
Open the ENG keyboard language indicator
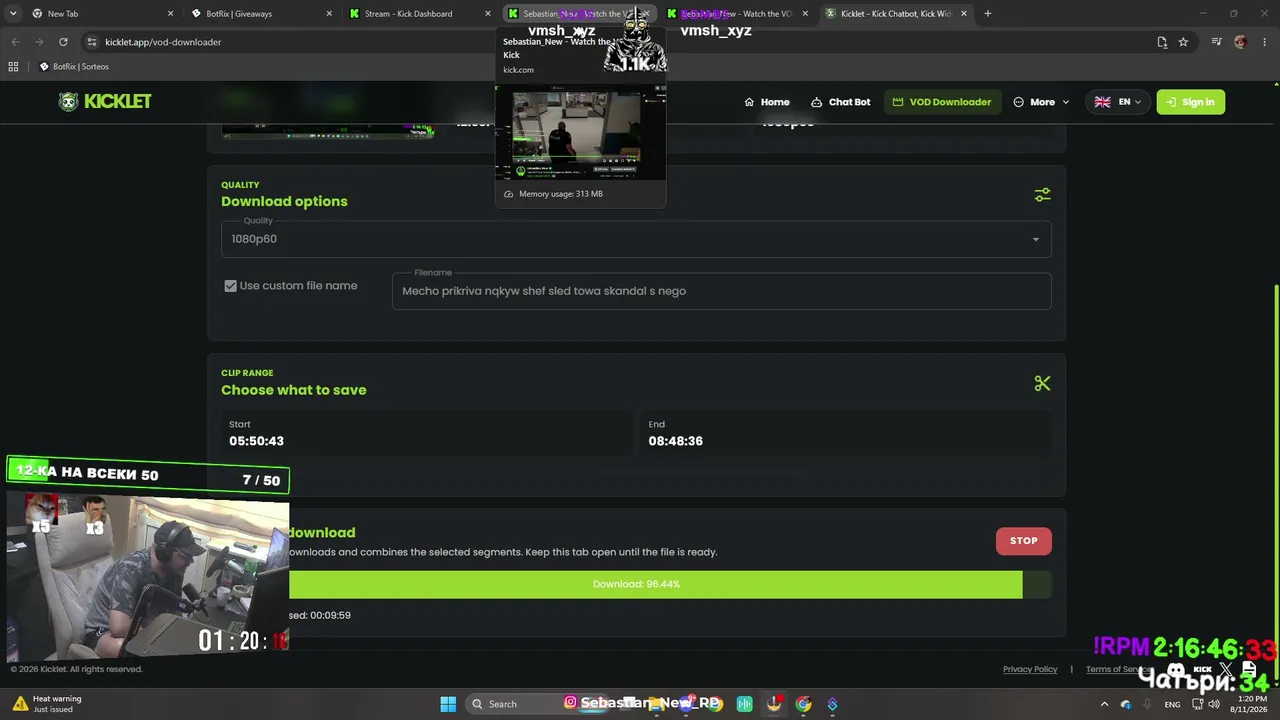click(x=1172, y=704)
